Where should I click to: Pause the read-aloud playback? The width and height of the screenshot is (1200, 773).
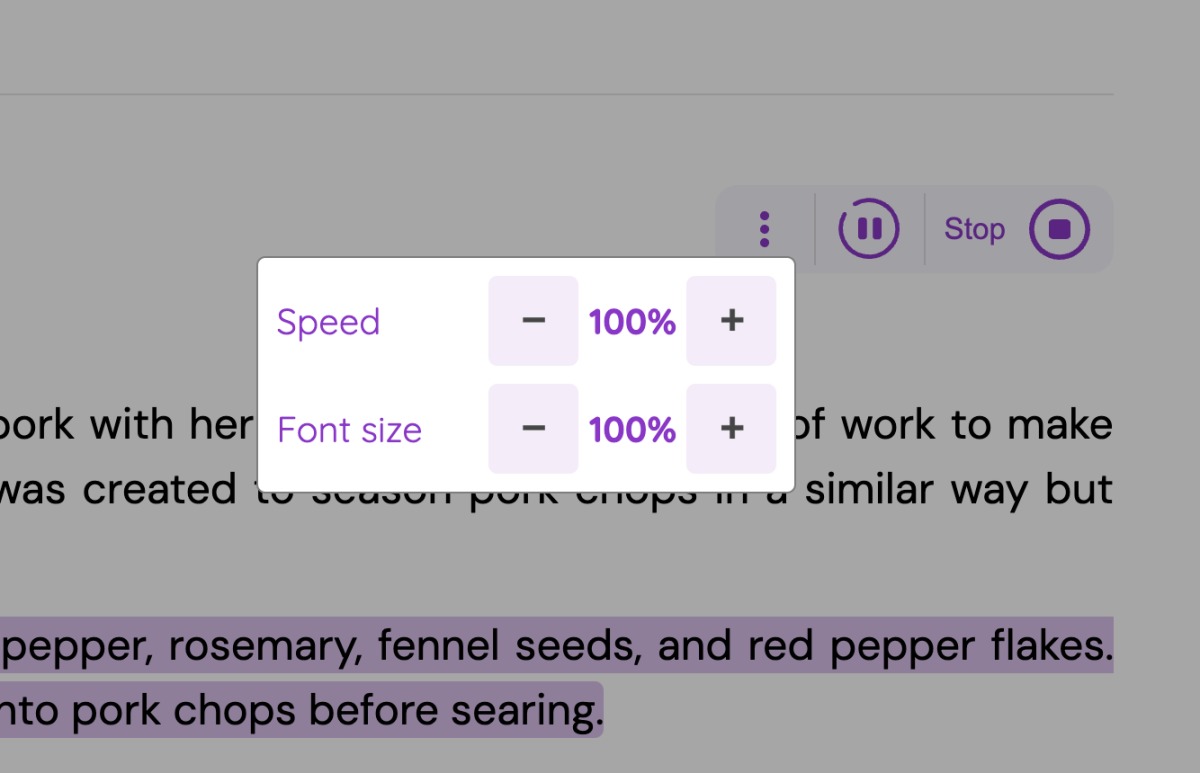tap(869, 229)
